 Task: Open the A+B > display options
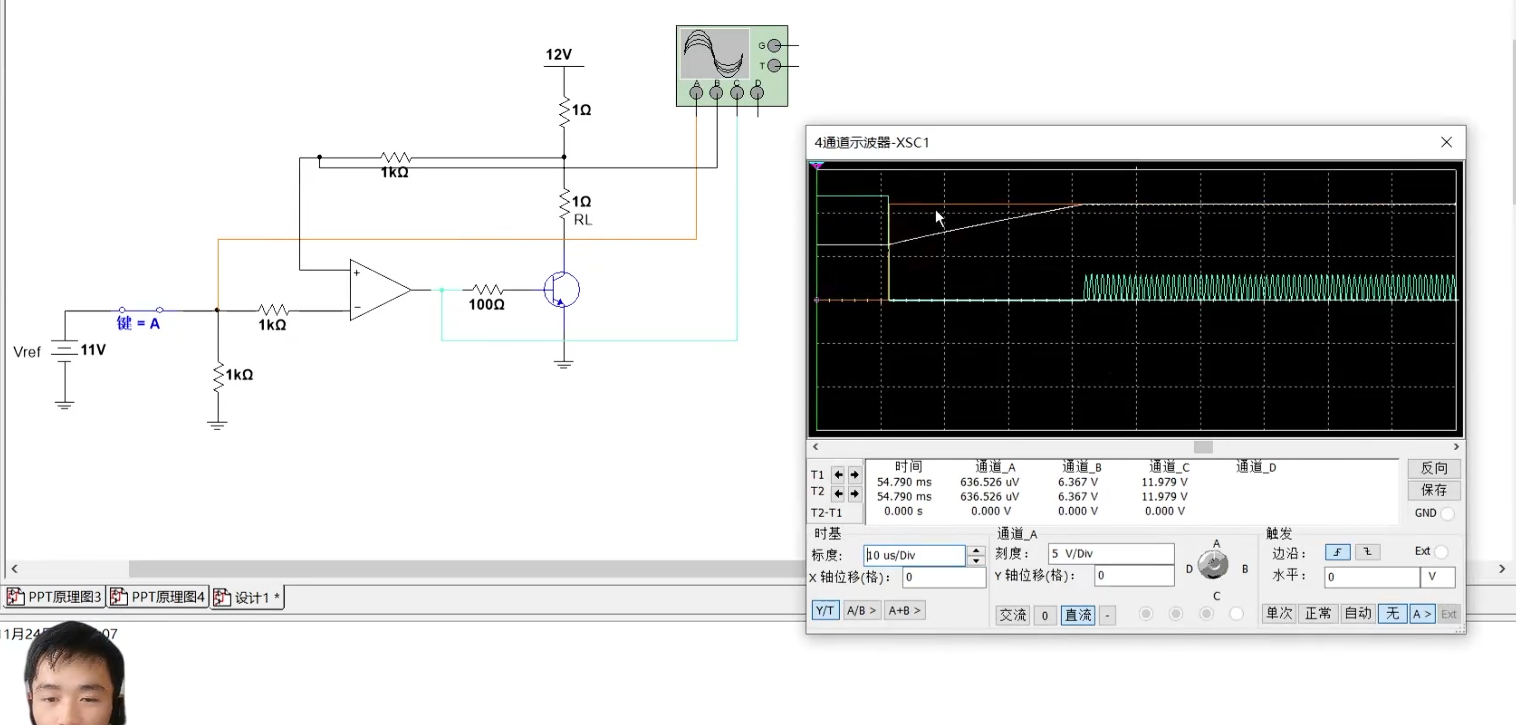(x=903, y=610)
